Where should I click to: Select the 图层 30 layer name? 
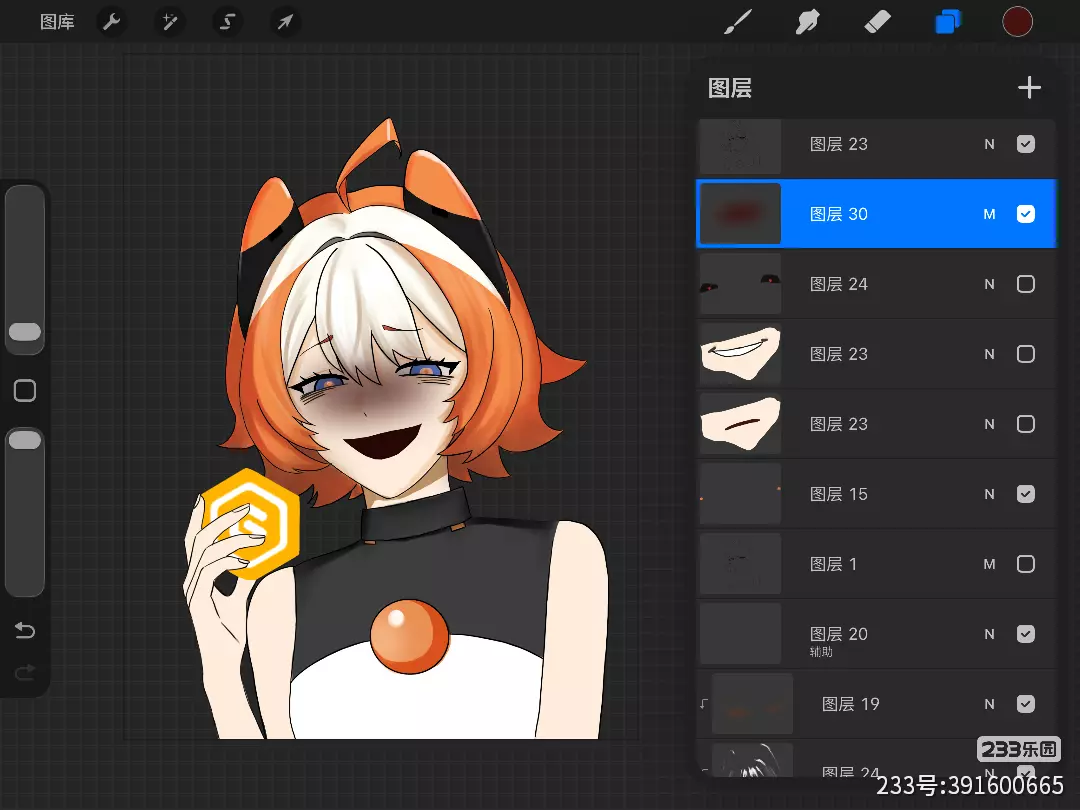point(838,214)
